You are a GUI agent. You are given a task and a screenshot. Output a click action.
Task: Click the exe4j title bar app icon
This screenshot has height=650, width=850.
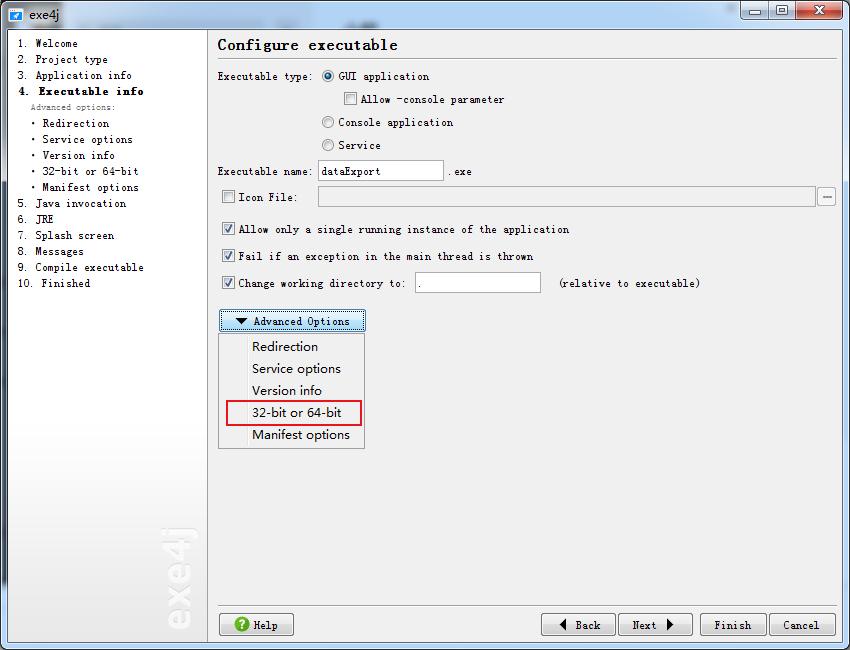coord(16,12)
